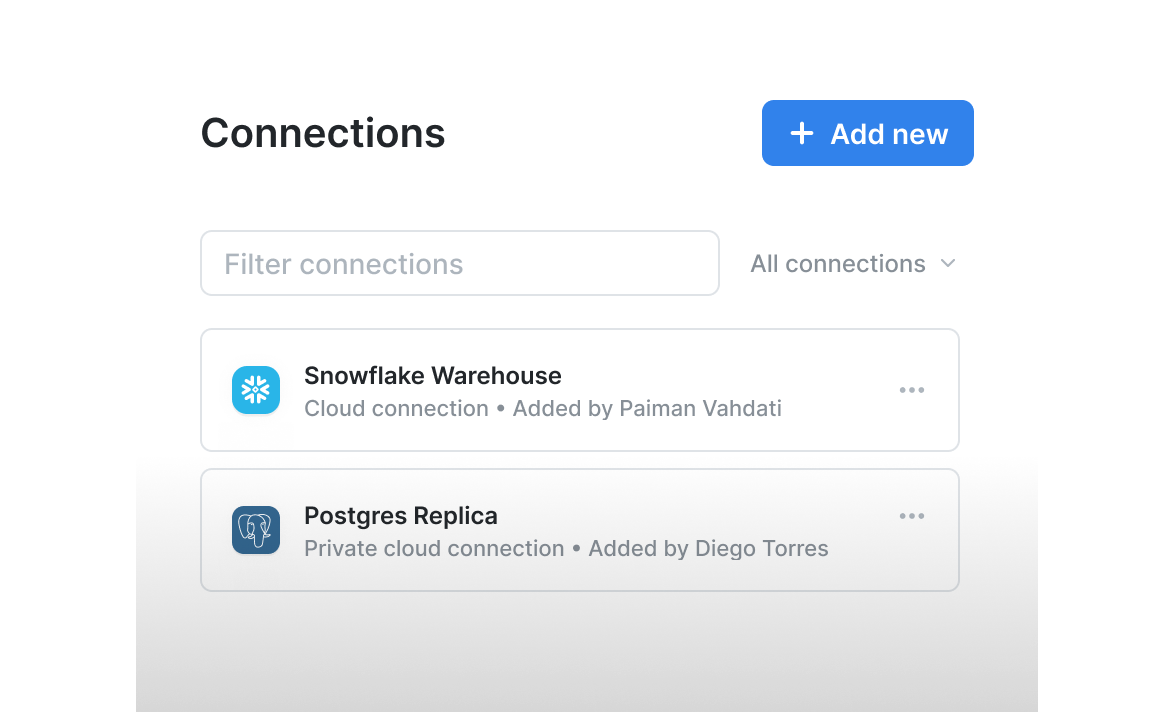
Task: Click the 'Added by Diego Torres' text
Action: pos(708,548)
